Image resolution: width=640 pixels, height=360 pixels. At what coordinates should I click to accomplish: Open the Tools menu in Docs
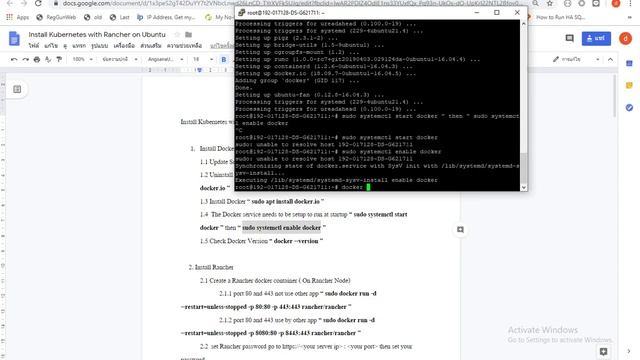(x=124, y=46)
